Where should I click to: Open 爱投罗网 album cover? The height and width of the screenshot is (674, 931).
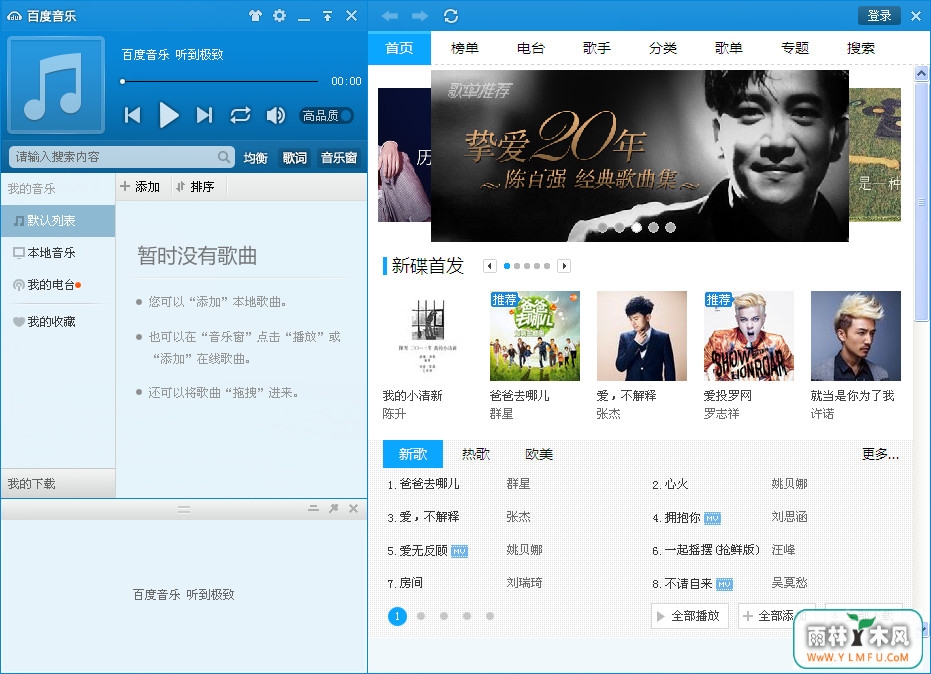pos(748,336)
